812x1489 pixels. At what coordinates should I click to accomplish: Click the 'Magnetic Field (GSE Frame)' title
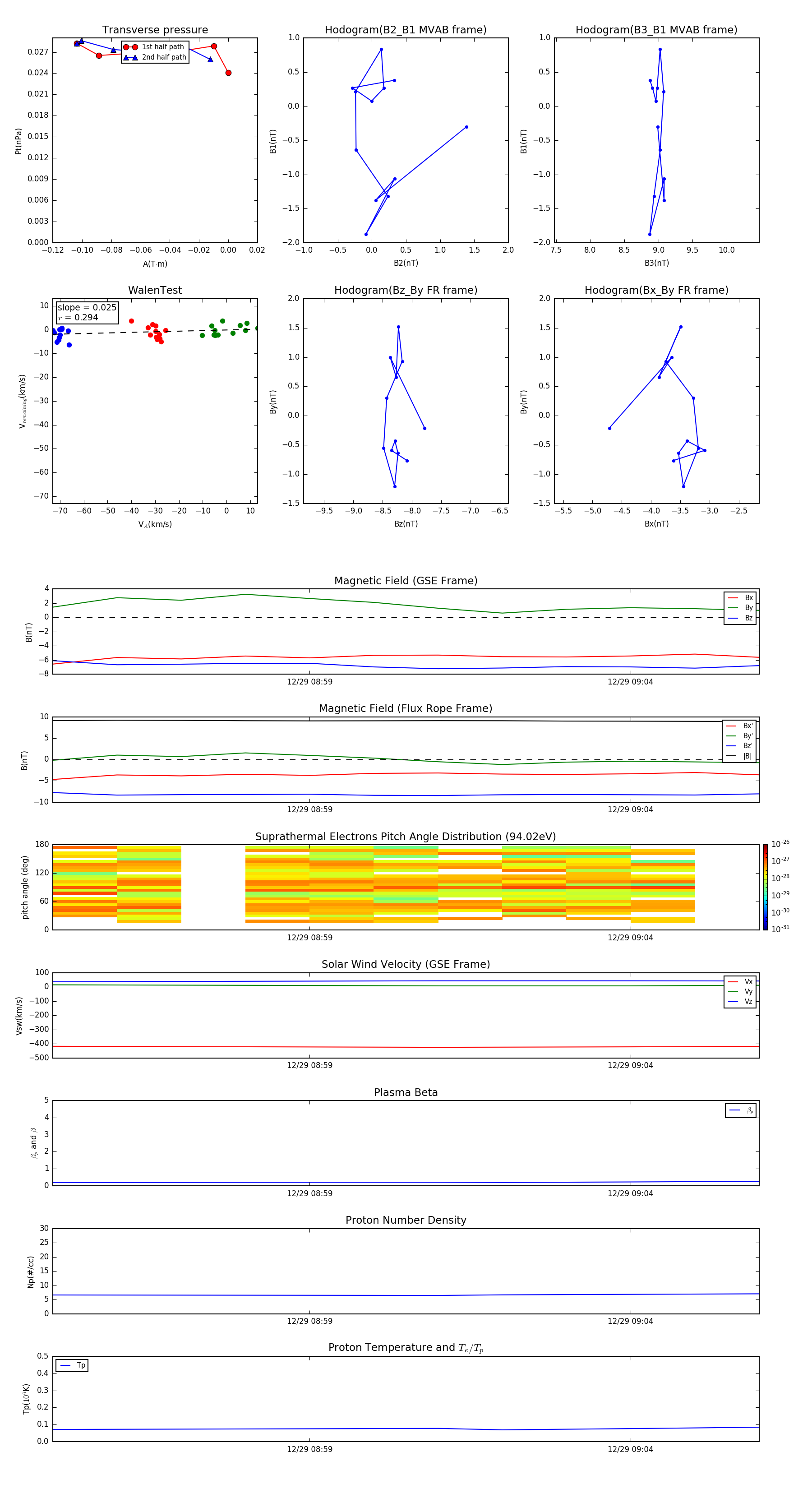(x=406, y=581)
